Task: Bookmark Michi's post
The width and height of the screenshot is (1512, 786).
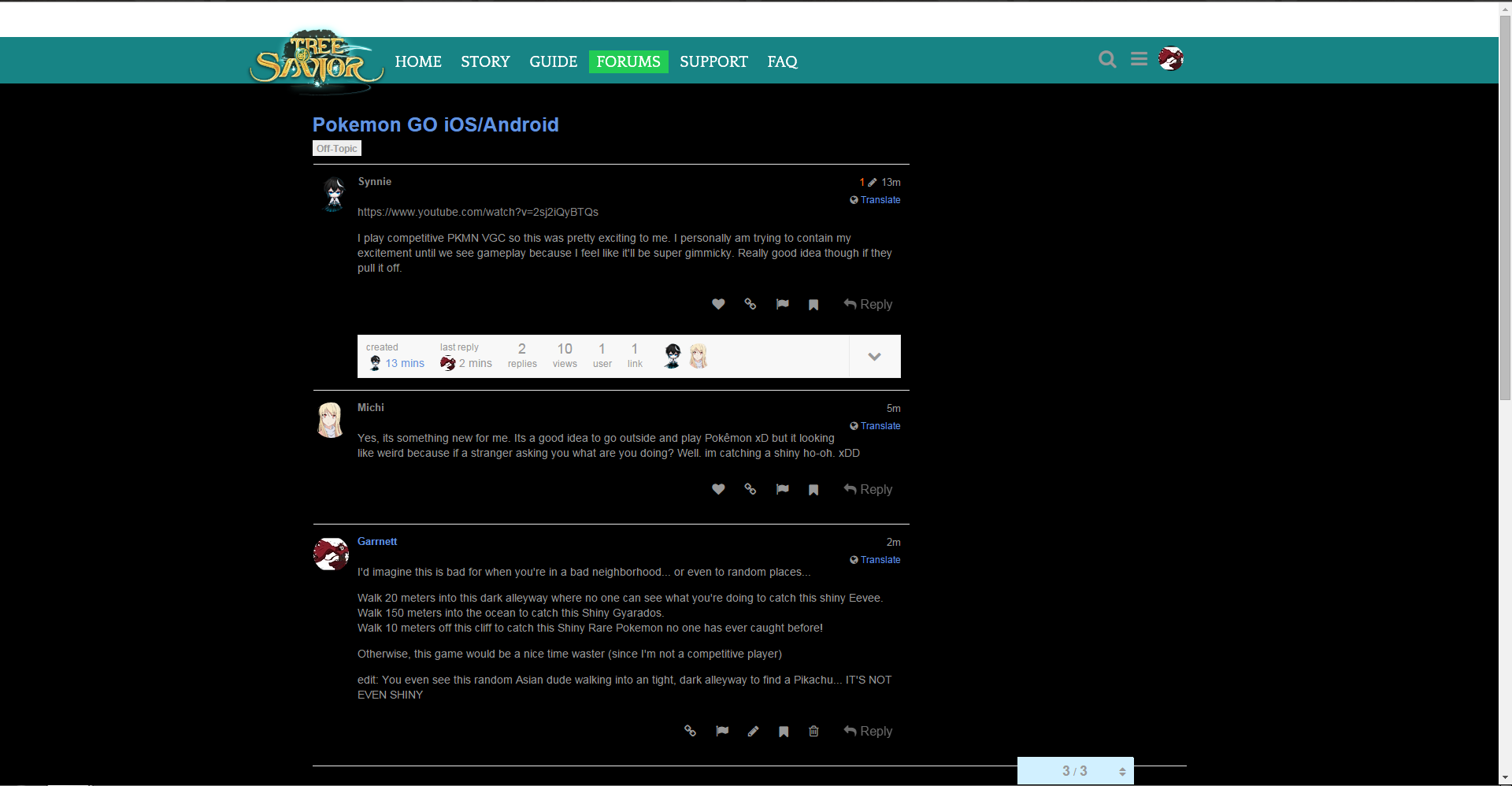Action: 813,490
